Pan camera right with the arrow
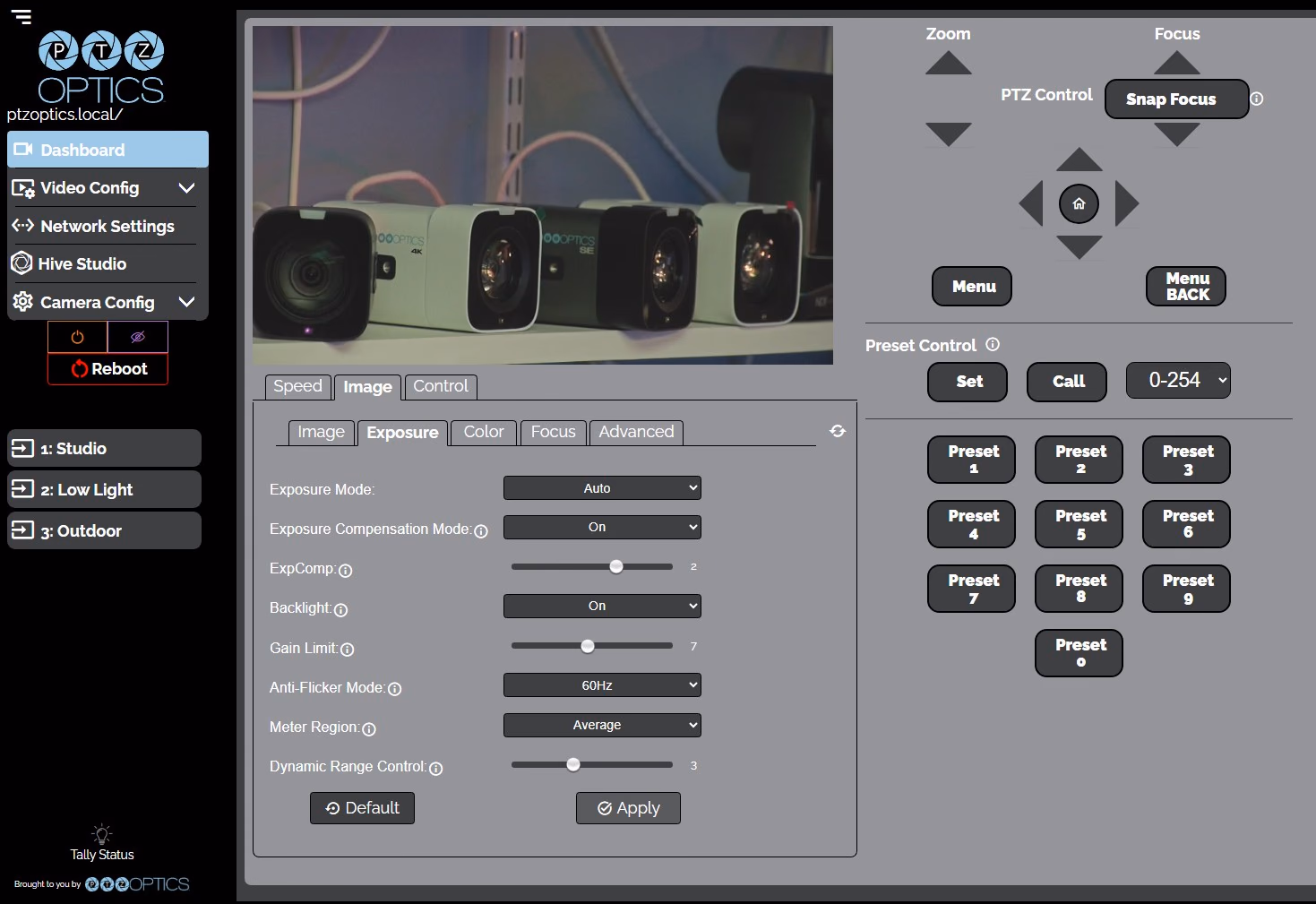This screenshot has width=1316, height=904. point(1127,203)
